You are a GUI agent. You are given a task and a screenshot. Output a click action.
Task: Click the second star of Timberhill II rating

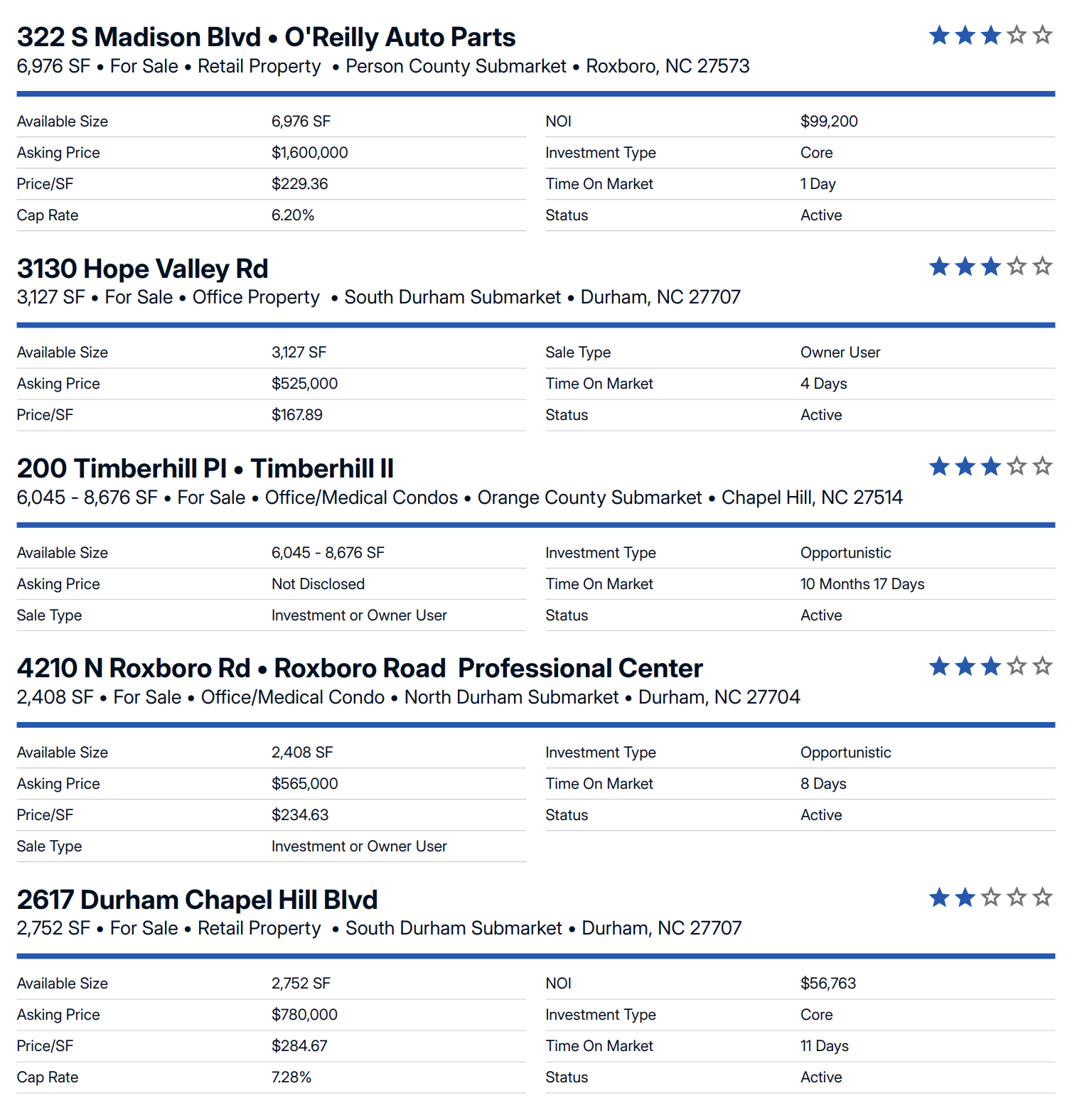pyautogui.click(x=965, y=466)
